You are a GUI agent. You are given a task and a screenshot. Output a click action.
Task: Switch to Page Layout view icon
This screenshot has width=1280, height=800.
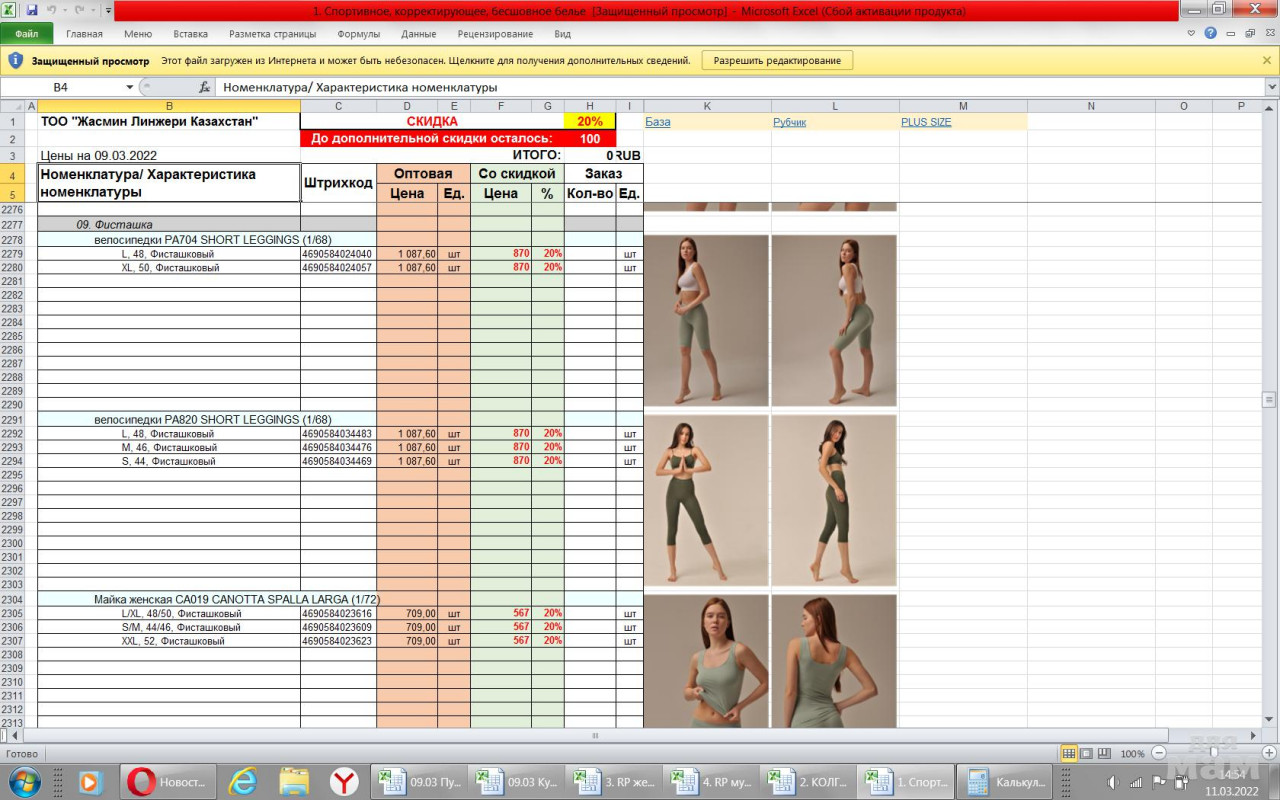(1087, 753)
